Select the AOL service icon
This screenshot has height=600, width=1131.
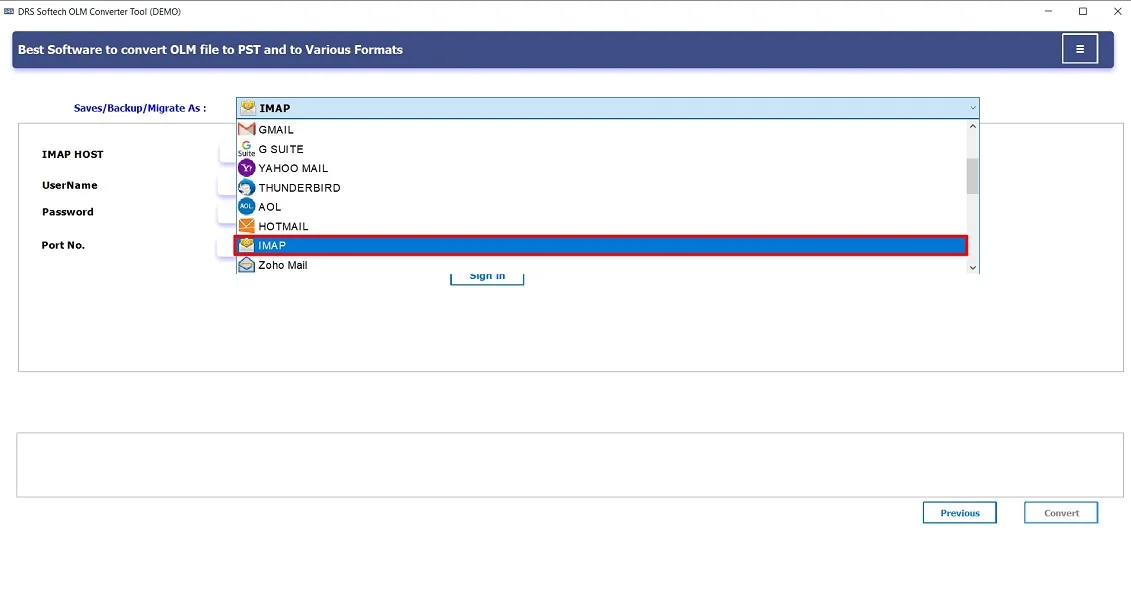(246, 206)
